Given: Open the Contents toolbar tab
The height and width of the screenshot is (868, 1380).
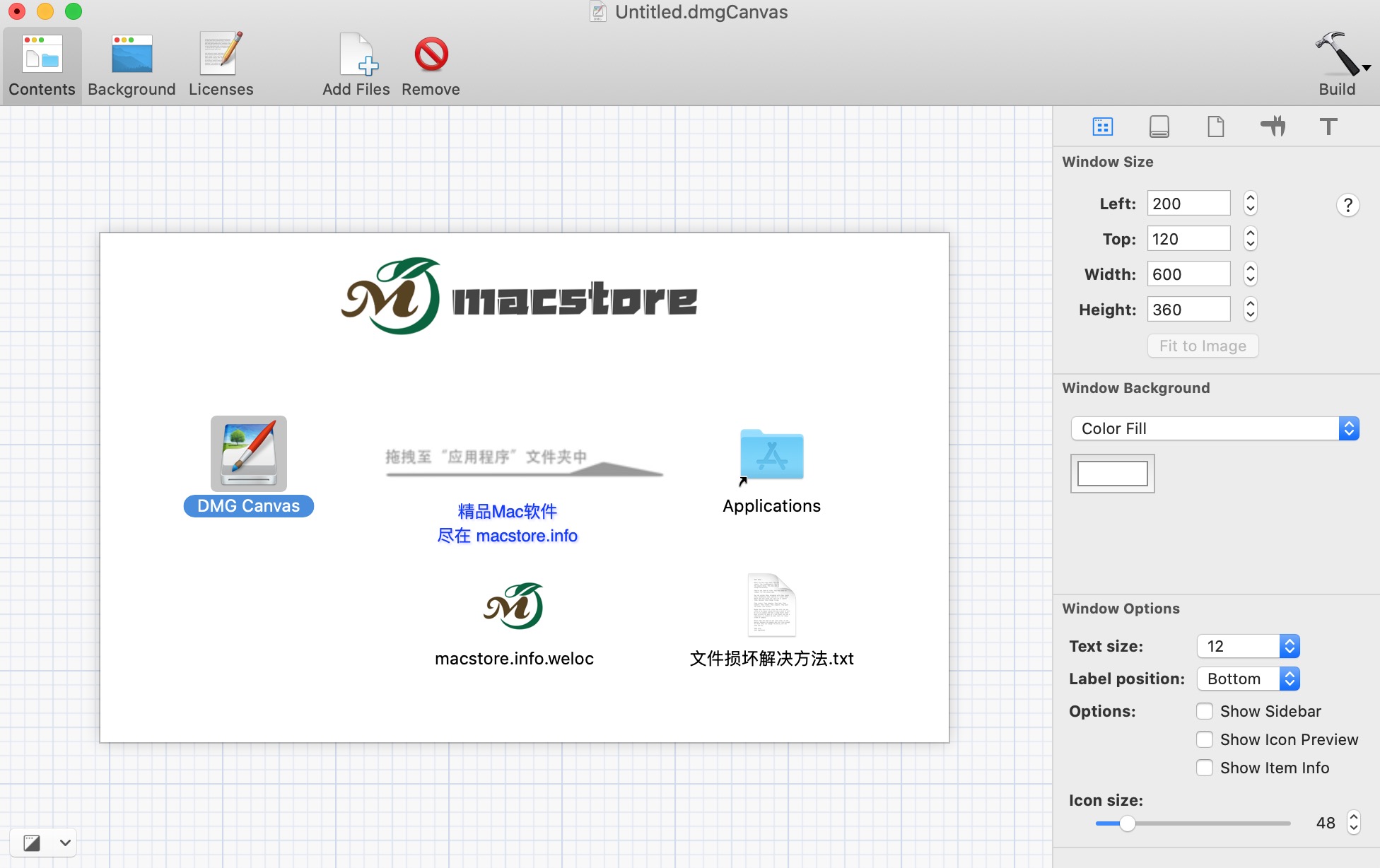Looking at the screenshot, I should 42,65.
